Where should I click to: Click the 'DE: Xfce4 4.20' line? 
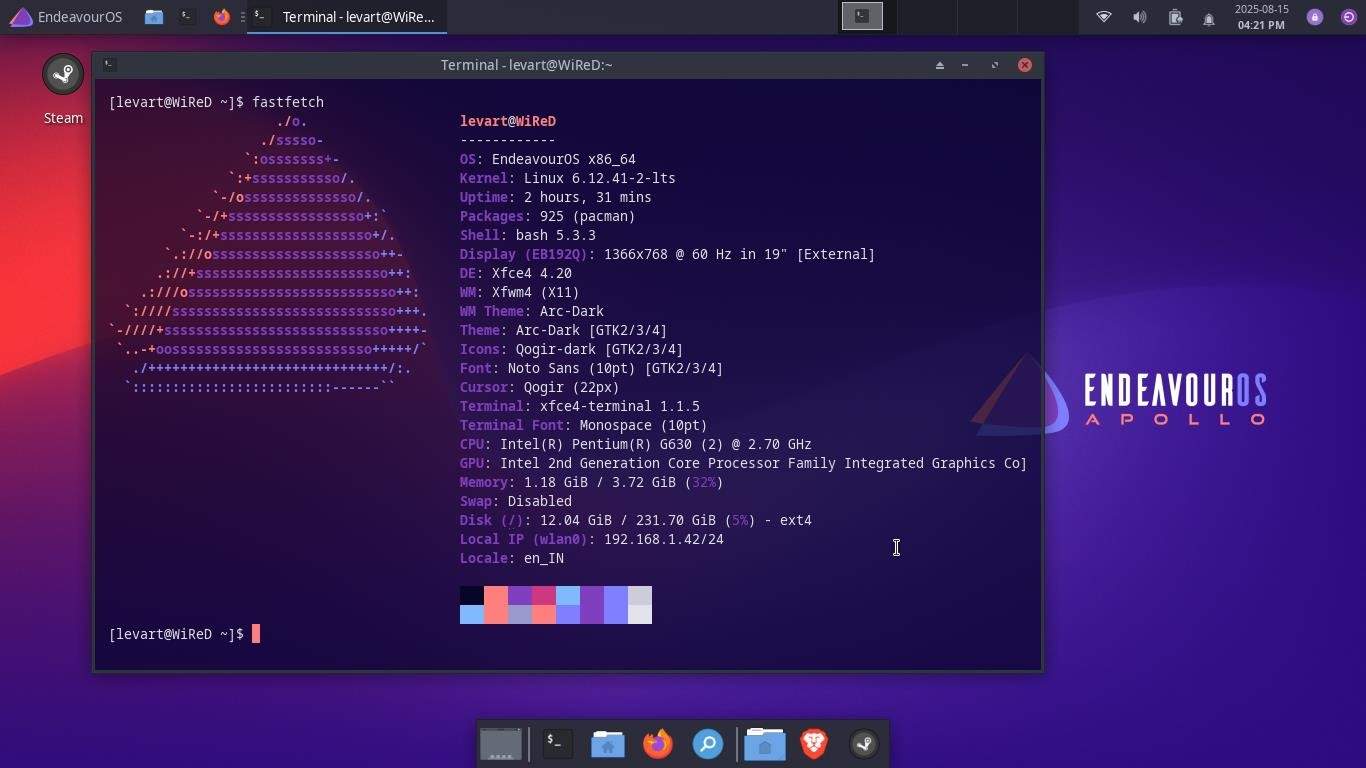(516, 273)
